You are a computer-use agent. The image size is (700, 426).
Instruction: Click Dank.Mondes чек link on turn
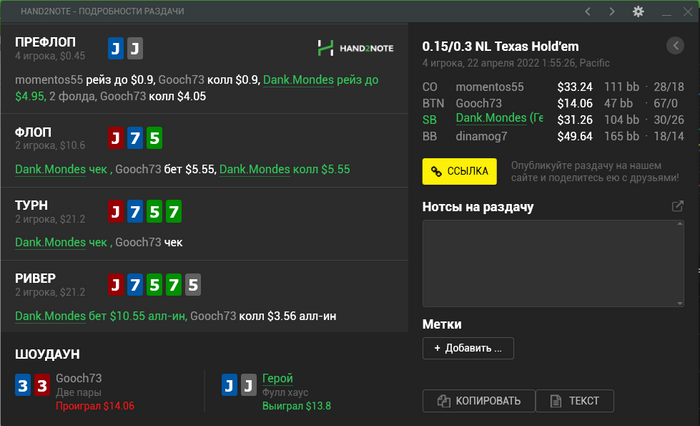click(x=61, y=242)
